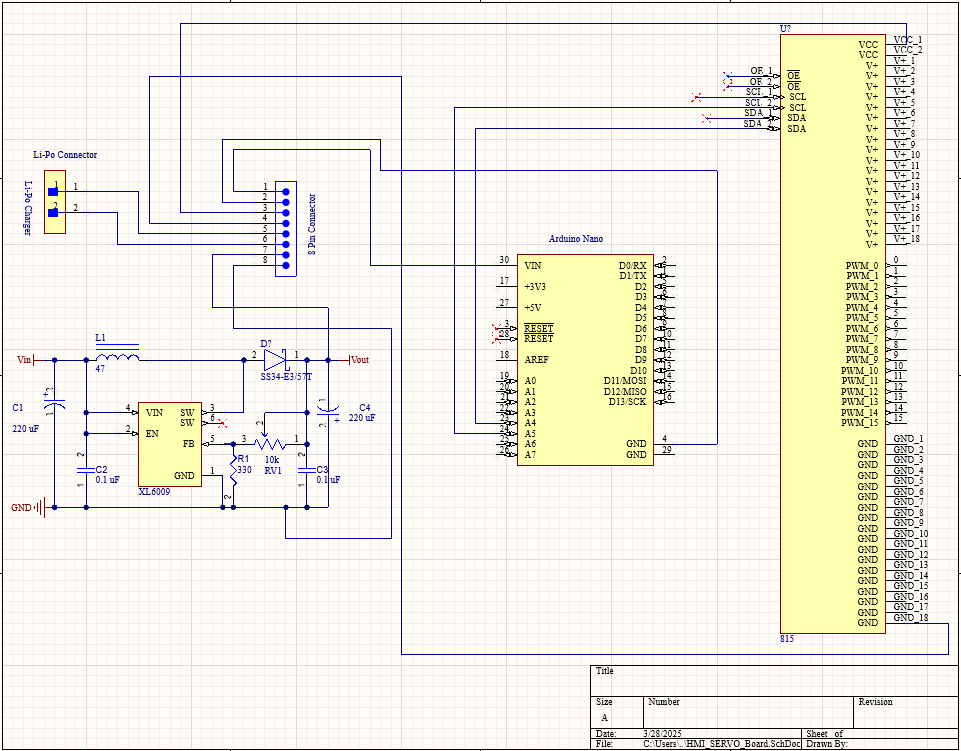Select the SS34-E3/57T diode symbol
This screenshot has width=961, height=751.
coord(274,359)
